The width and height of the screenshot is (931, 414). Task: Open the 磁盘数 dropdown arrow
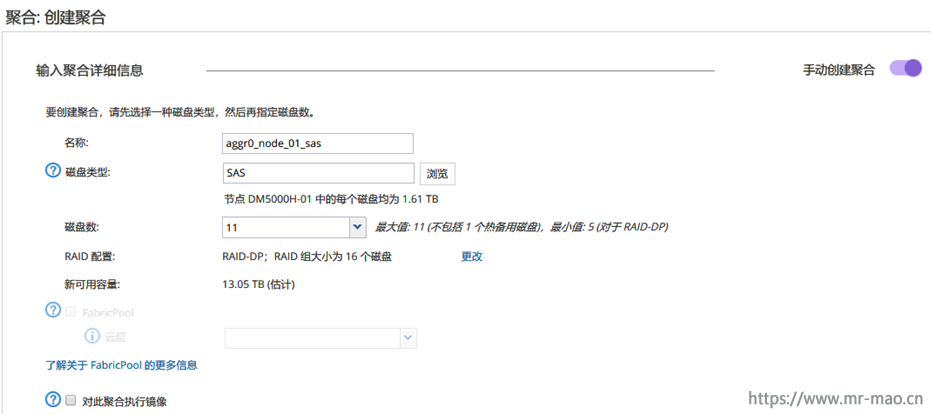coord(356,227)
